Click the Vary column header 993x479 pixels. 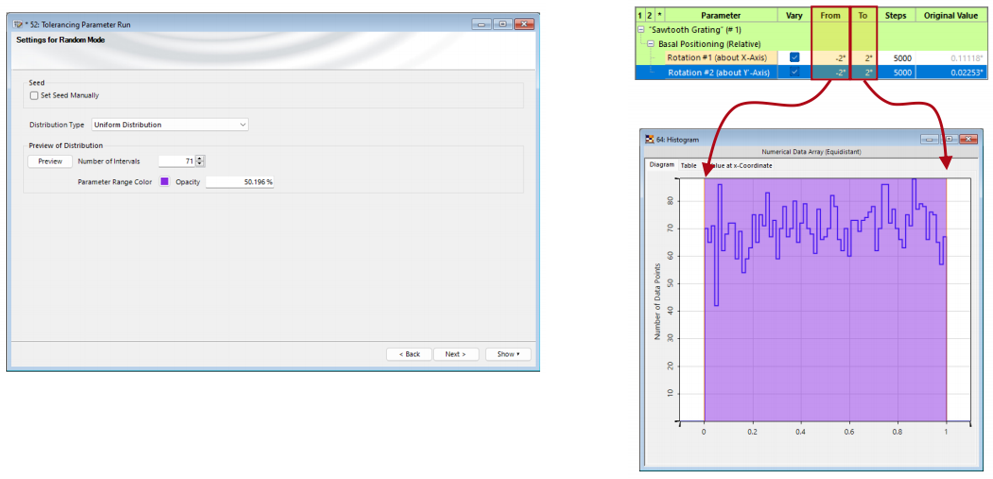point(795,15)
